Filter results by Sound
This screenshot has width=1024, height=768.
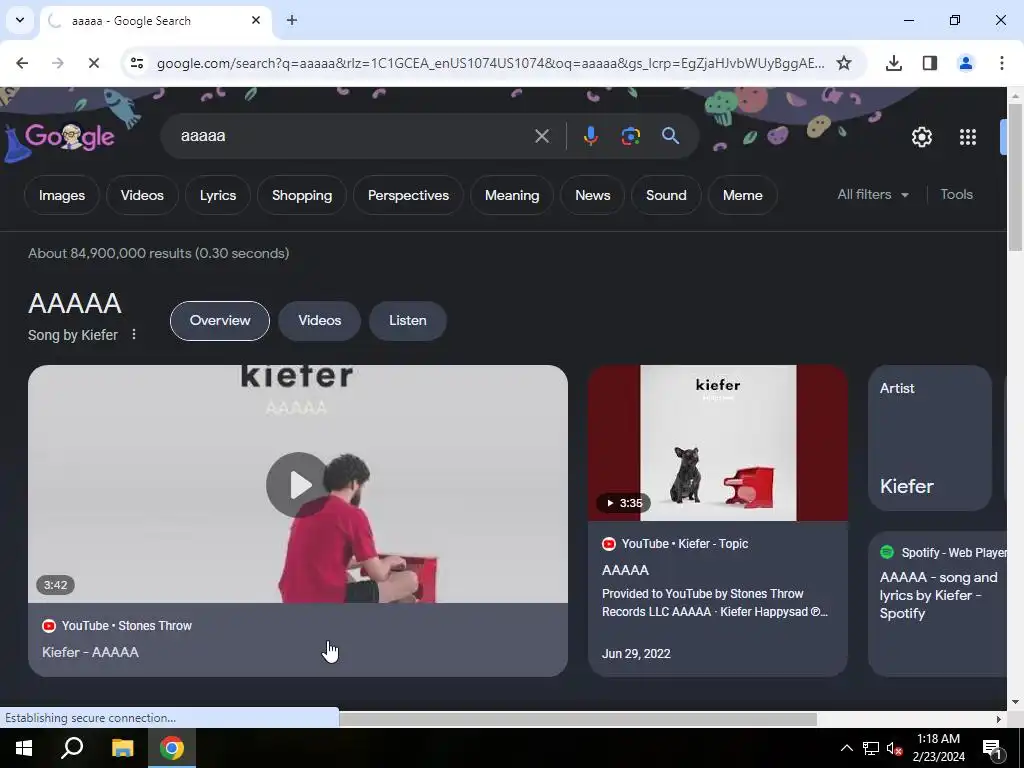666,195
